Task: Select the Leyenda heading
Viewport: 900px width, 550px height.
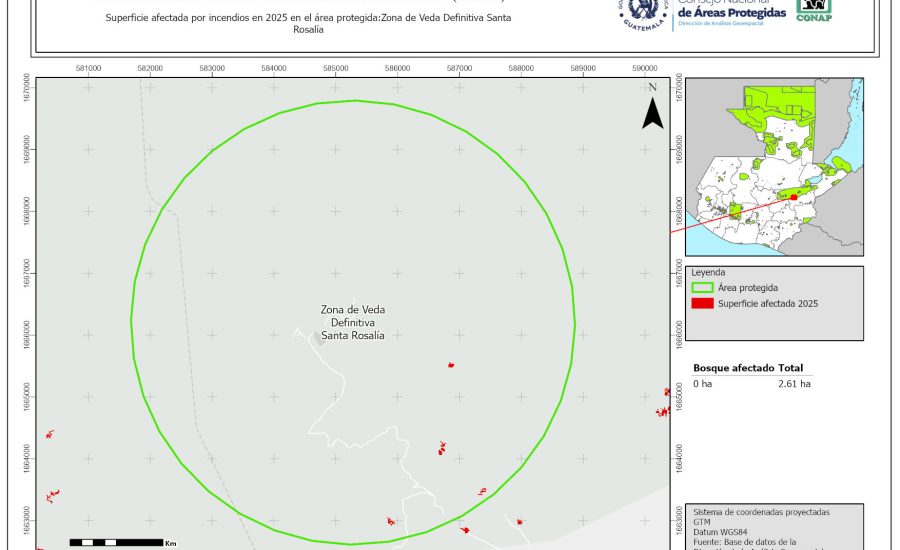Action: [708, 271]
